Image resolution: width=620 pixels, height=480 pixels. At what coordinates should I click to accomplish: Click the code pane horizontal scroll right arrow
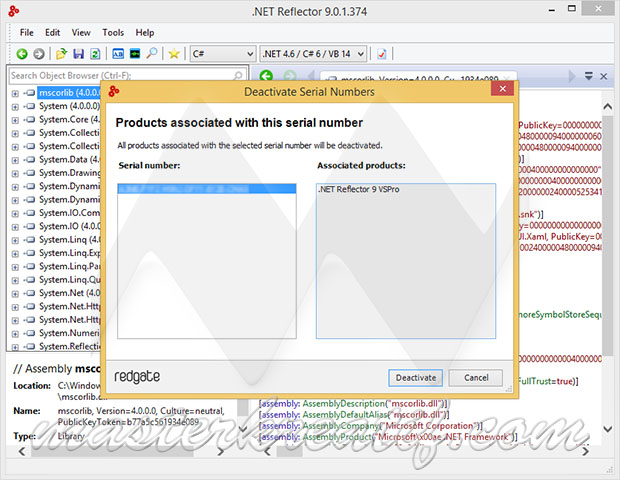click(586, 451)
